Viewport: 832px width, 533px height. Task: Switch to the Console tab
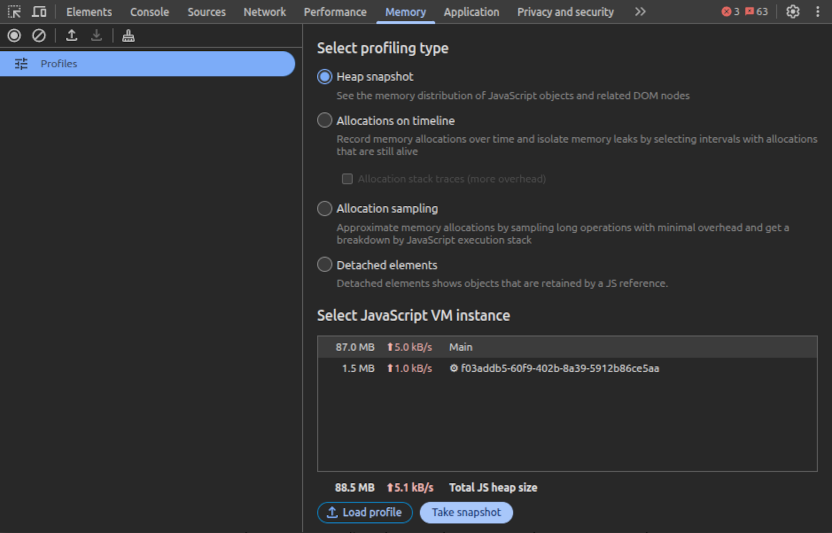[x=150, y=12]
